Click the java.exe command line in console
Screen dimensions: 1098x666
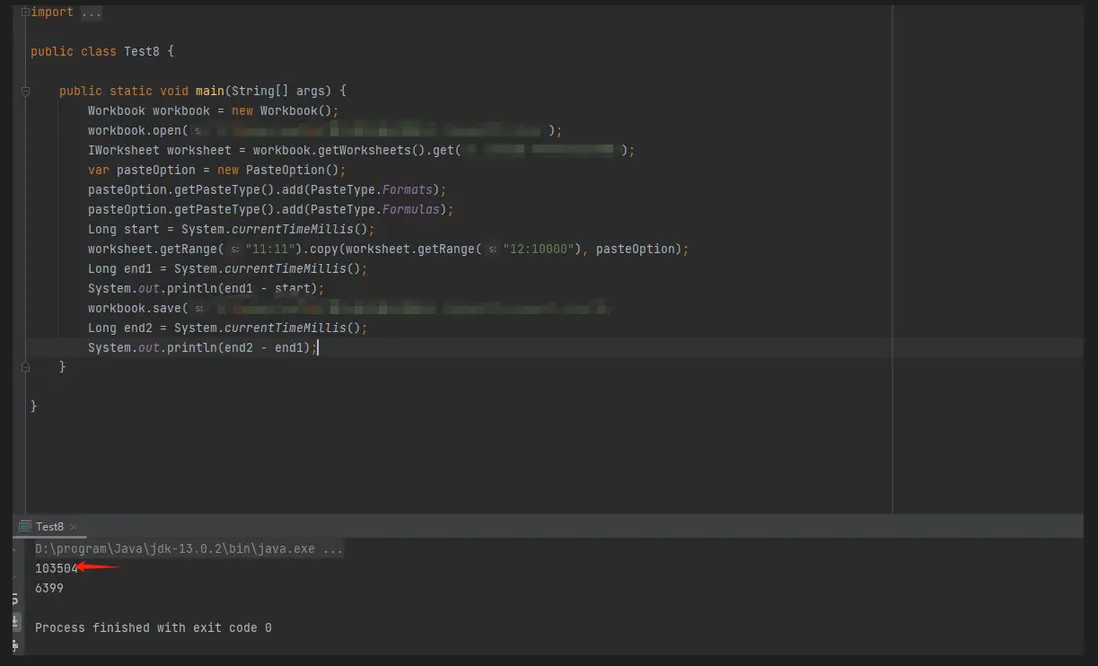coord(189,549)
